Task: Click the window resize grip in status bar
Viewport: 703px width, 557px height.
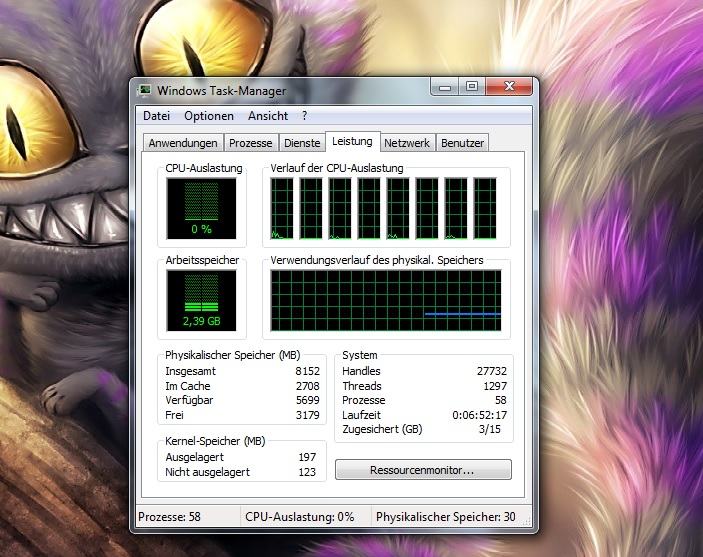Action: tap(527, 521)
